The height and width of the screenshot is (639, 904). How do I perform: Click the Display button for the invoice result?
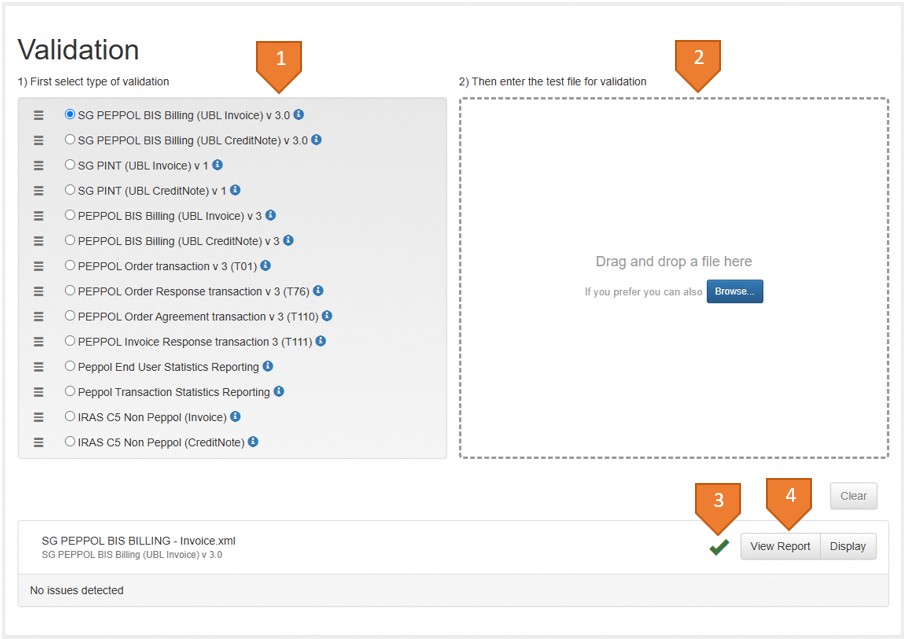(847, 546)
